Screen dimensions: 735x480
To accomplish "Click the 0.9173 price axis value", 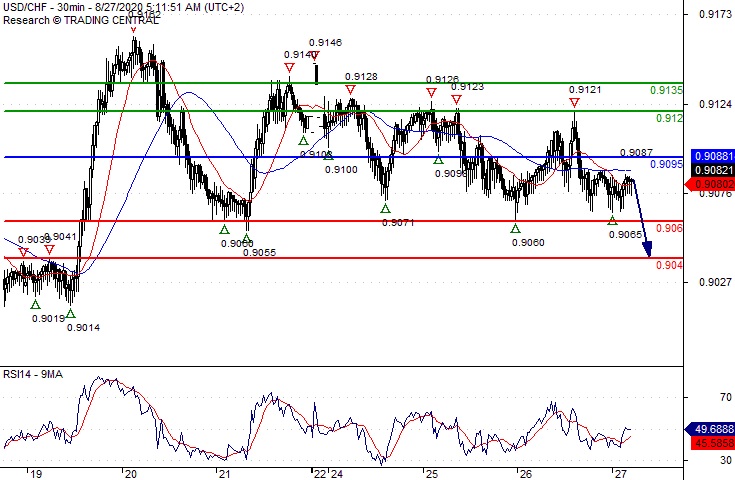I will pos(715,14).
